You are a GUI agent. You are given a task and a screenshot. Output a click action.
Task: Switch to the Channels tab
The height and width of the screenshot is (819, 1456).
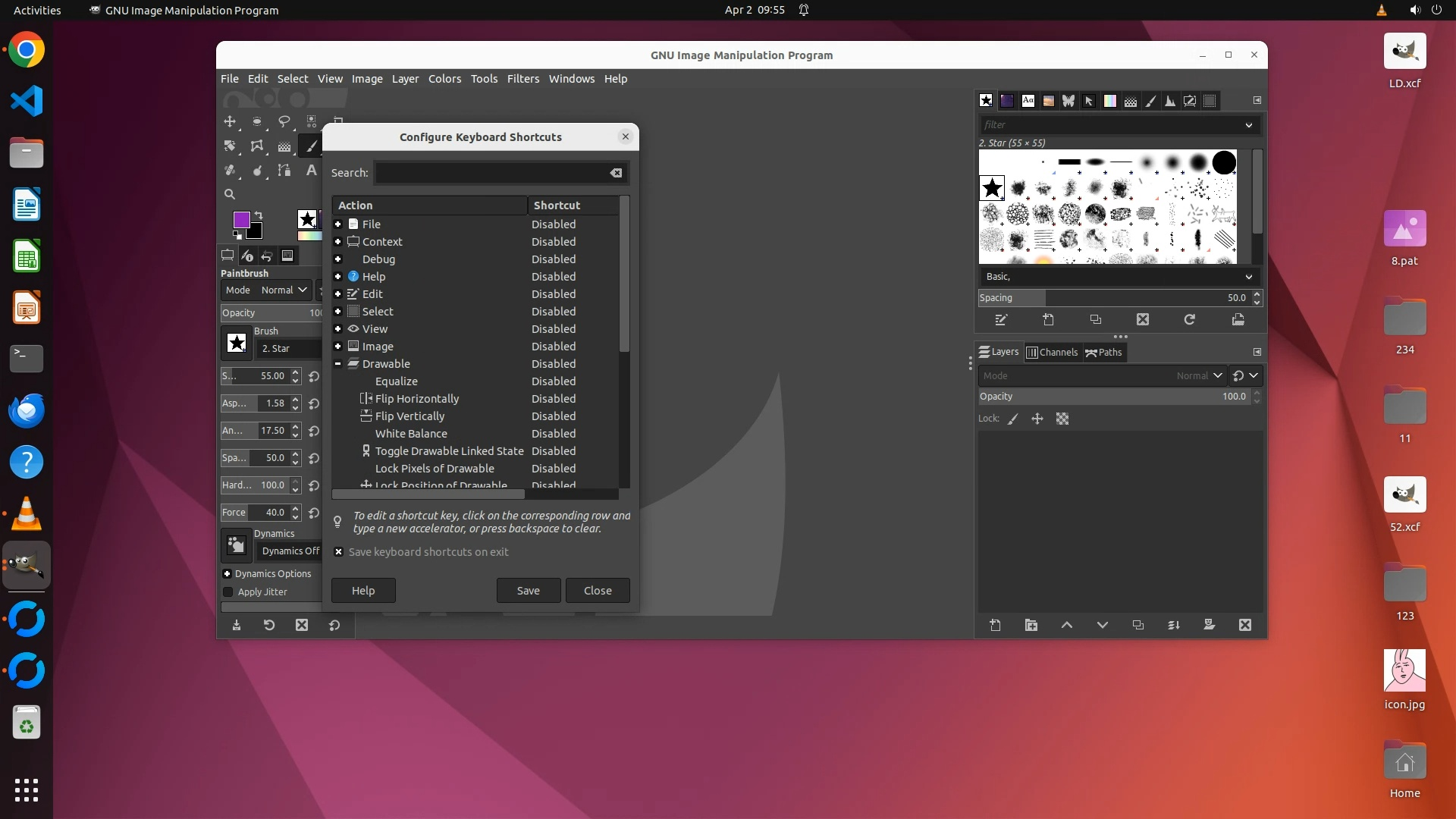pos(1052,352)
